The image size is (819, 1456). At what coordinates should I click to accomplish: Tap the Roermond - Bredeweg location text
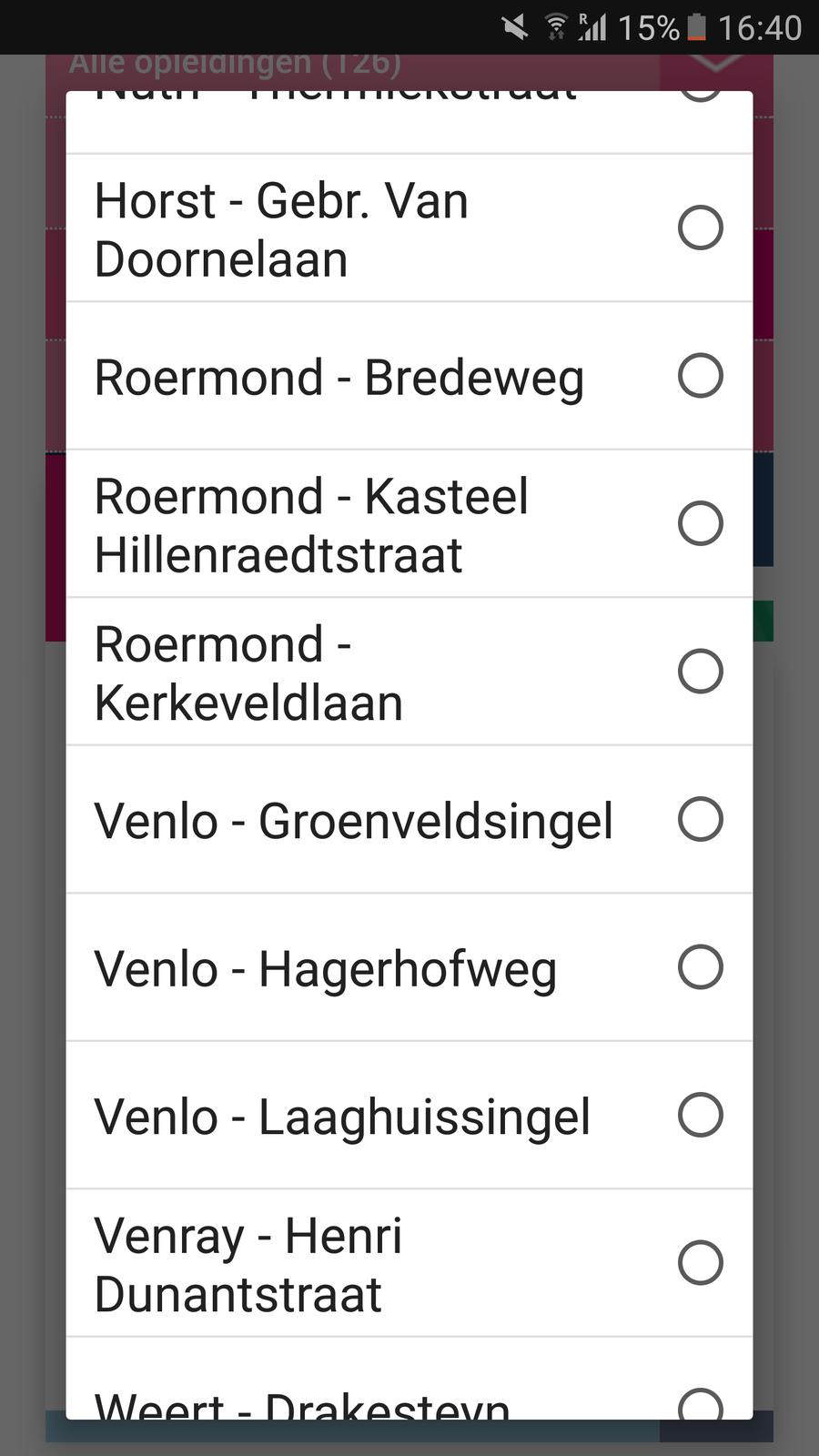339,378
